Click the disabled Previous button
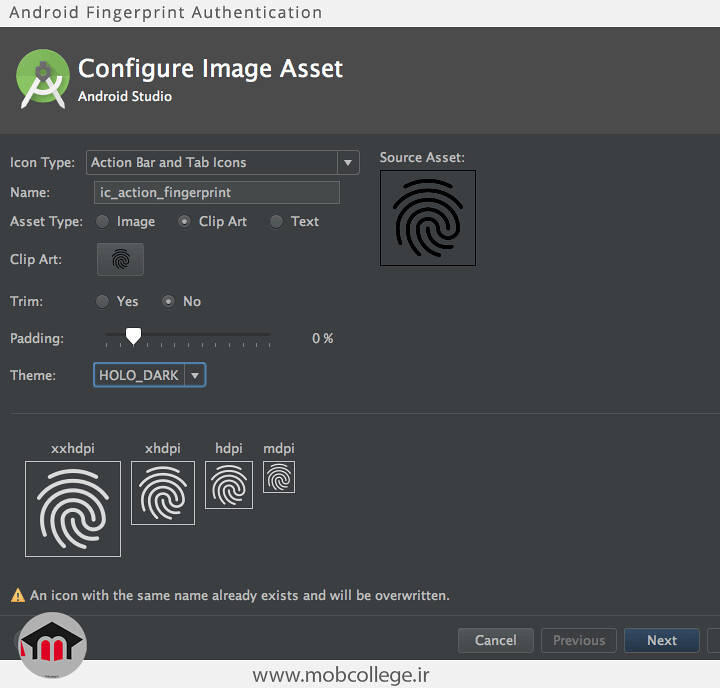The image size is (720, 688). pos(579,640)
